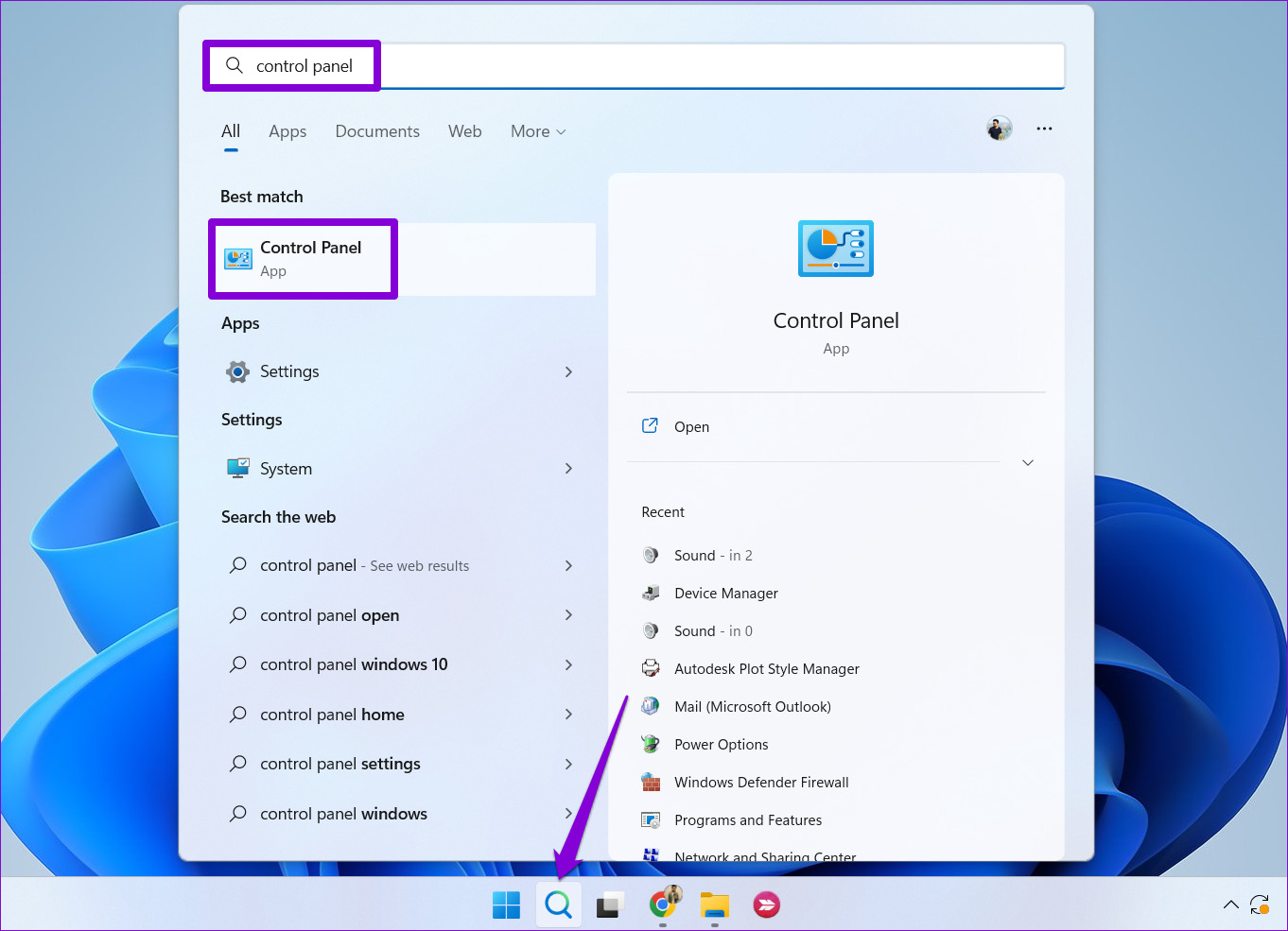
Task: Open Google Chrome from the taskbar
Action: 663,905
